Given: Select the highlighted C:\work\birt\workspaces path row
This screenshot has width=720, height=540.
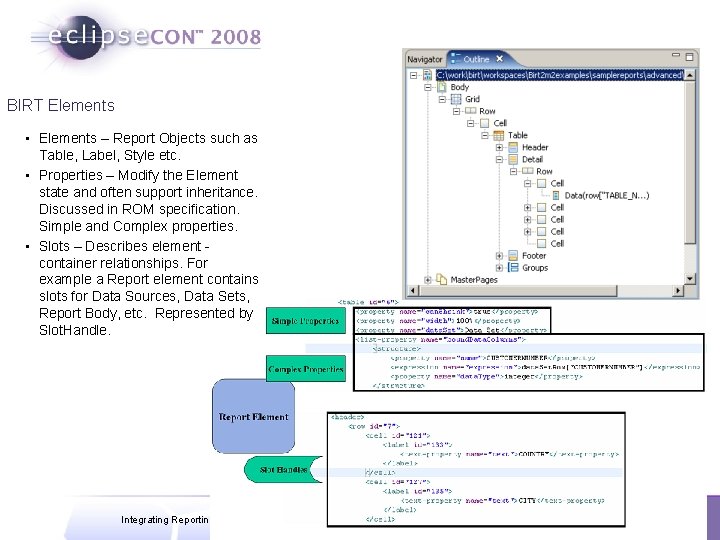Looking at the screenshot, I should click(559, 75).
